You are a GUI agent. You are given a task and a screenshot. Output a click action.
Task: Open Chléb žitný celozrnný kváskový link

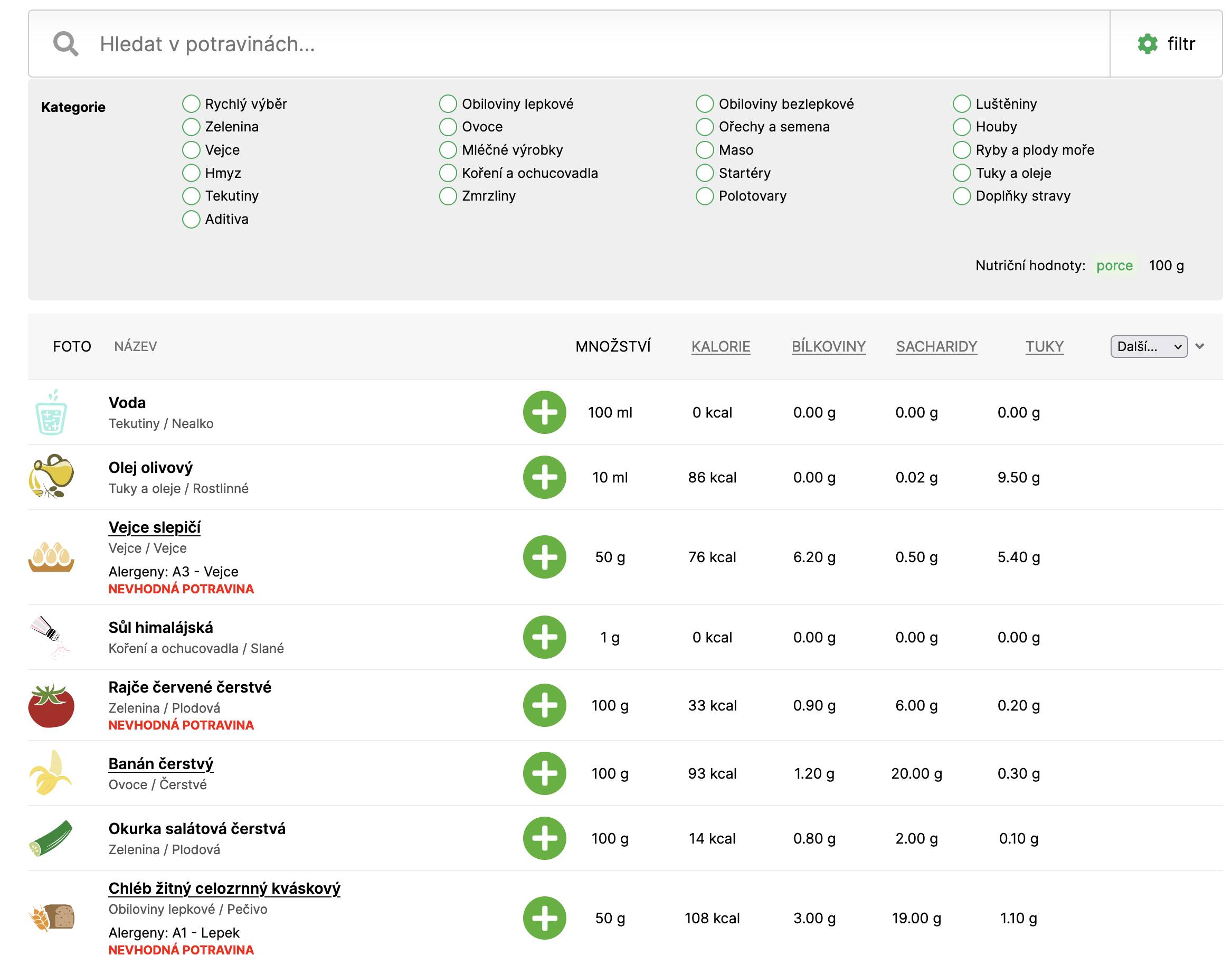(224, 888)
